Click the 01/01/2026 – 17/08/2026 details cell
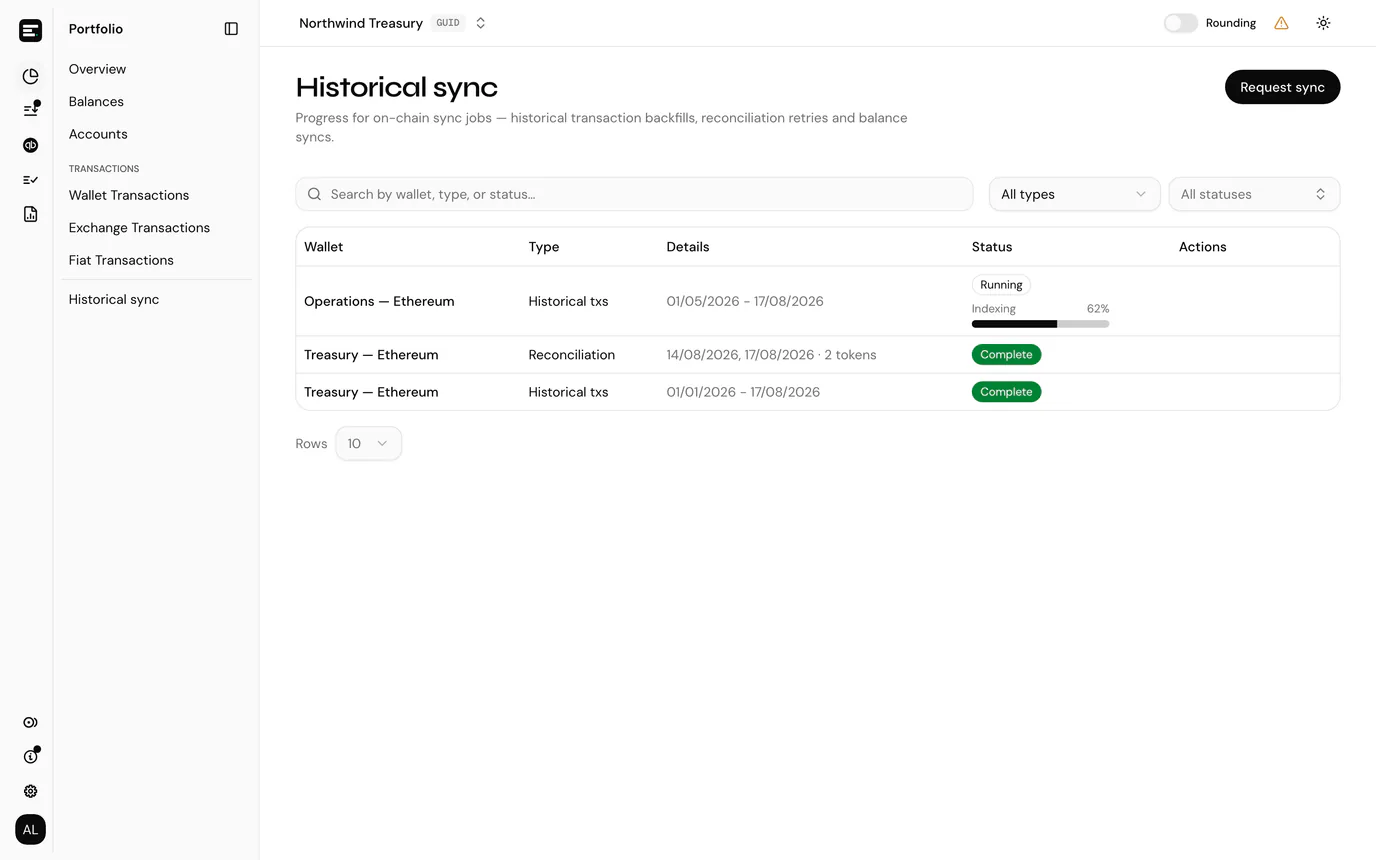Screen dimensions: 1376x860 click(x=743, y=392)
